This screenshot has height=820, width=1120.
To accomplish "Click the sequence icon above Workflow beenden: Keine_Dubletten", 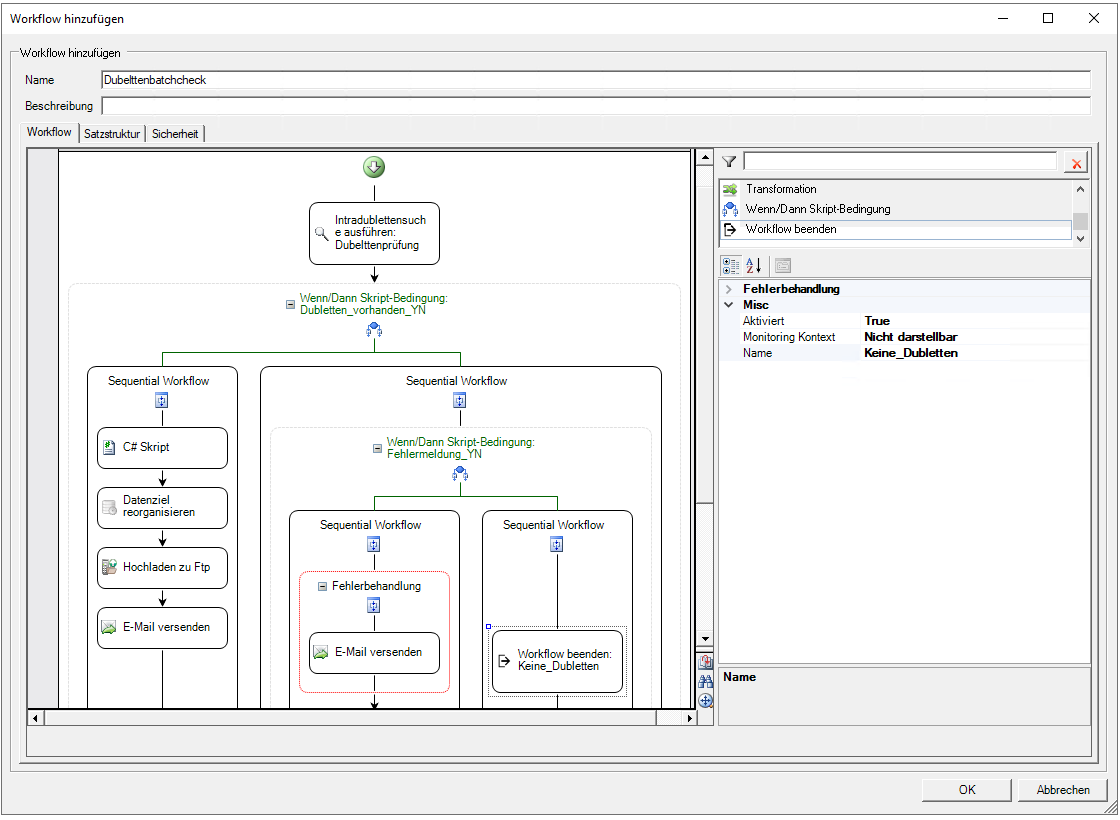I will point(557,544).
